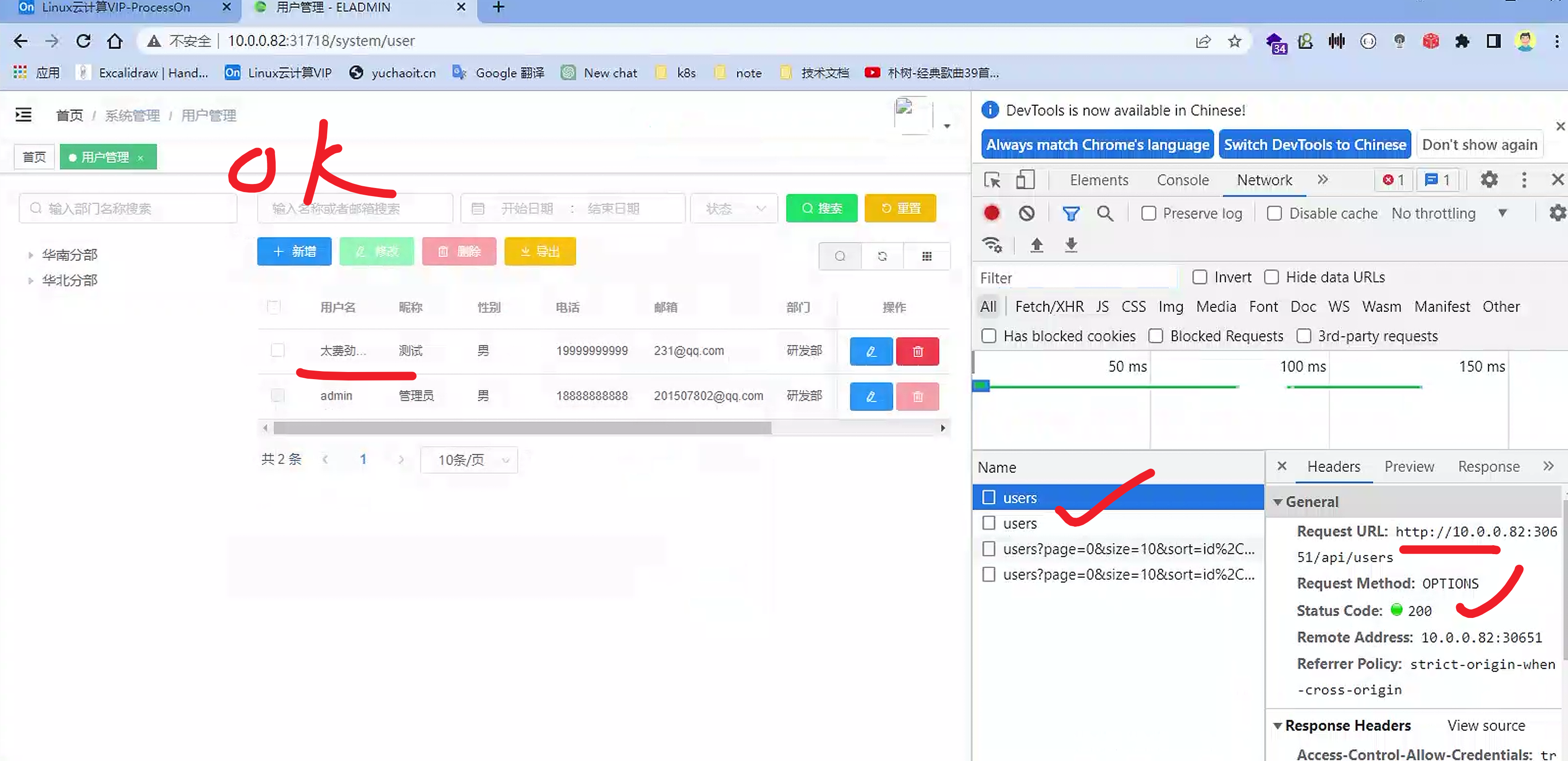Enable the Preserve log checkbox
The height and width of the screenshot is (761, 1568).
coord(1149,214)
